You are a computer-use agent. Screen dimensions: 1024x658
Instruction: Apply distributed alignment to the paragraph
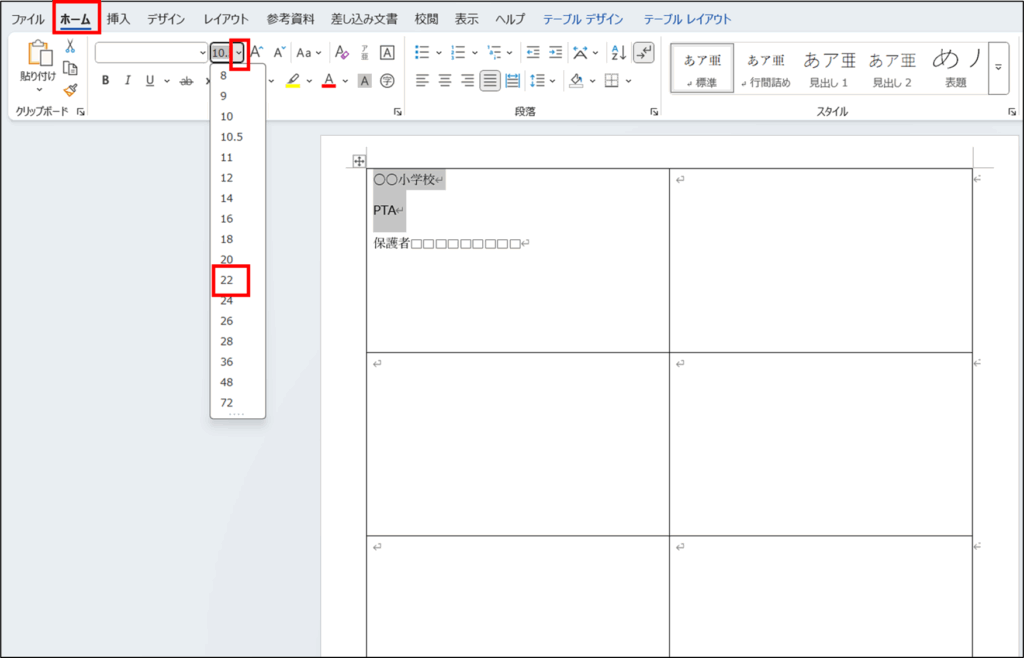(x=513, y=81)
